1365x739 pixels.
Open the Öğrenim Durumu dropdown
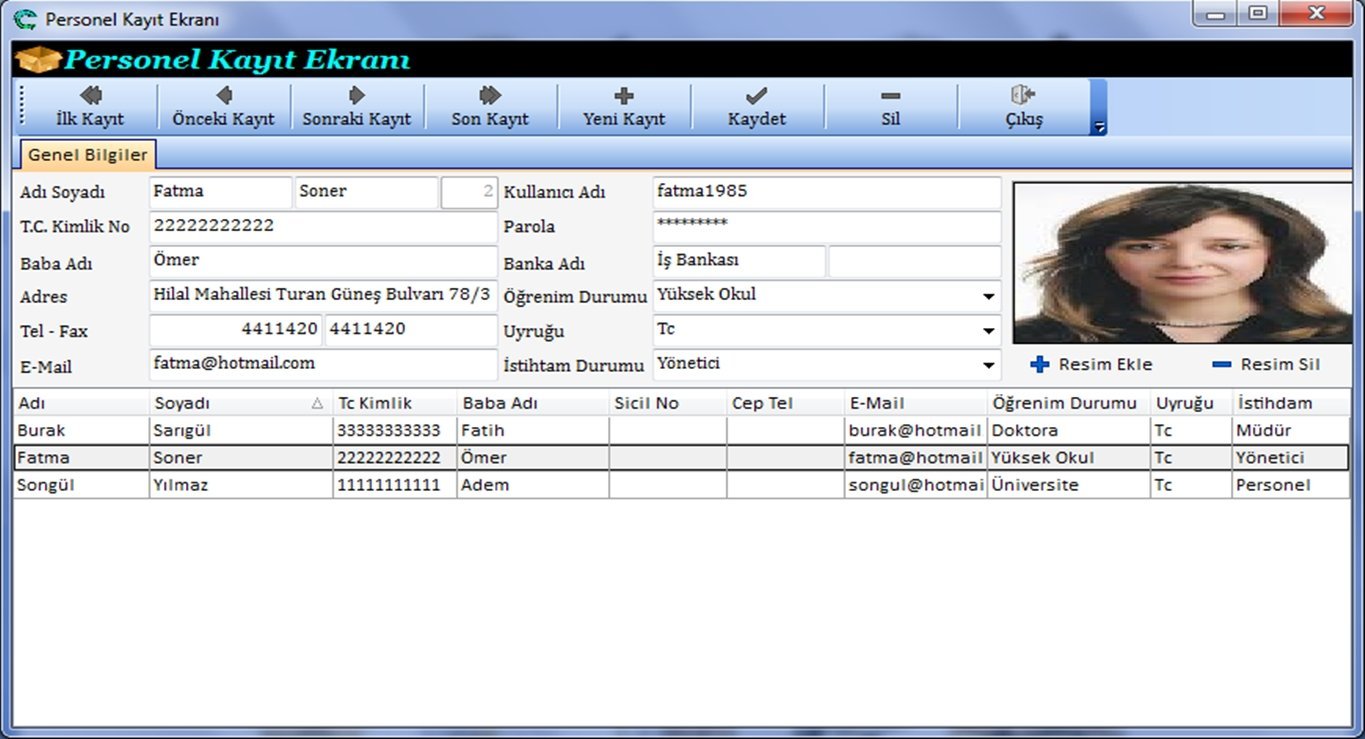(x=988, y=297)
